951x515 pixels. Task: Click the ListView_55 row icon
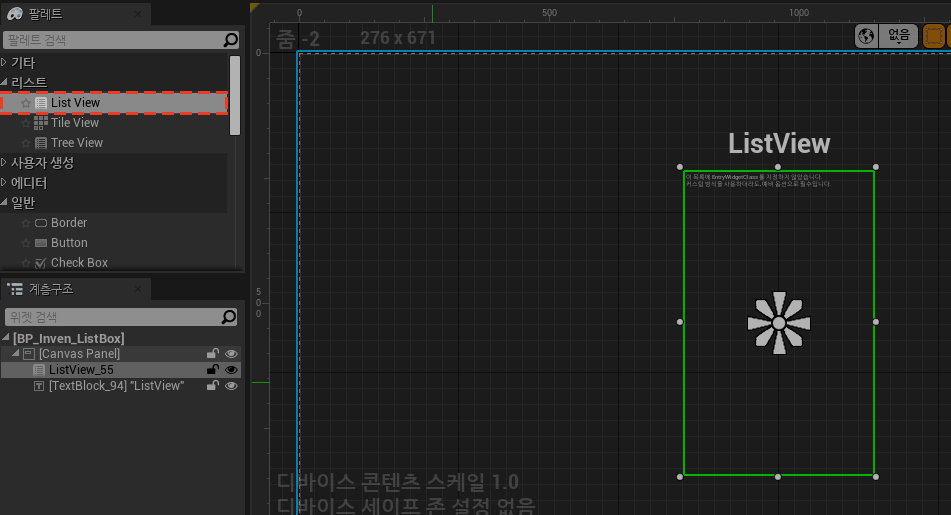click(39, 370)
